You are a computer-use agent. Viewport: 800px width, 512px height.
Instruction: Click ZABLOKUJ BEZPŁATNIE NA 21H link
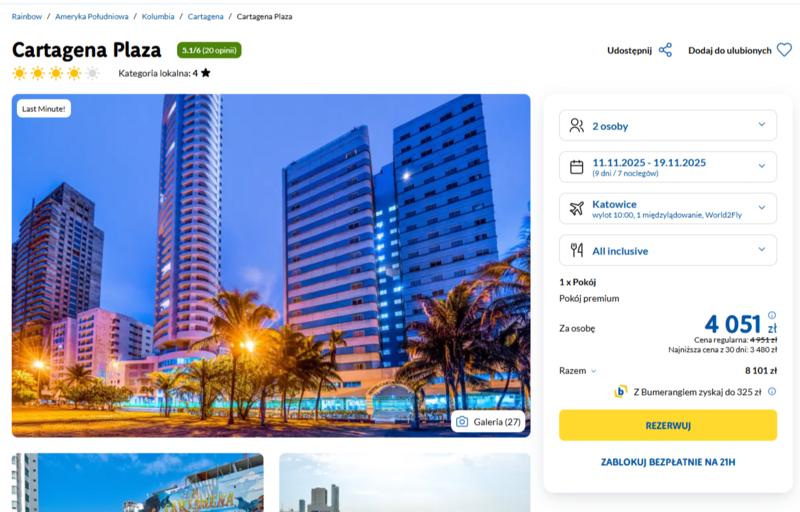[668, 462]
